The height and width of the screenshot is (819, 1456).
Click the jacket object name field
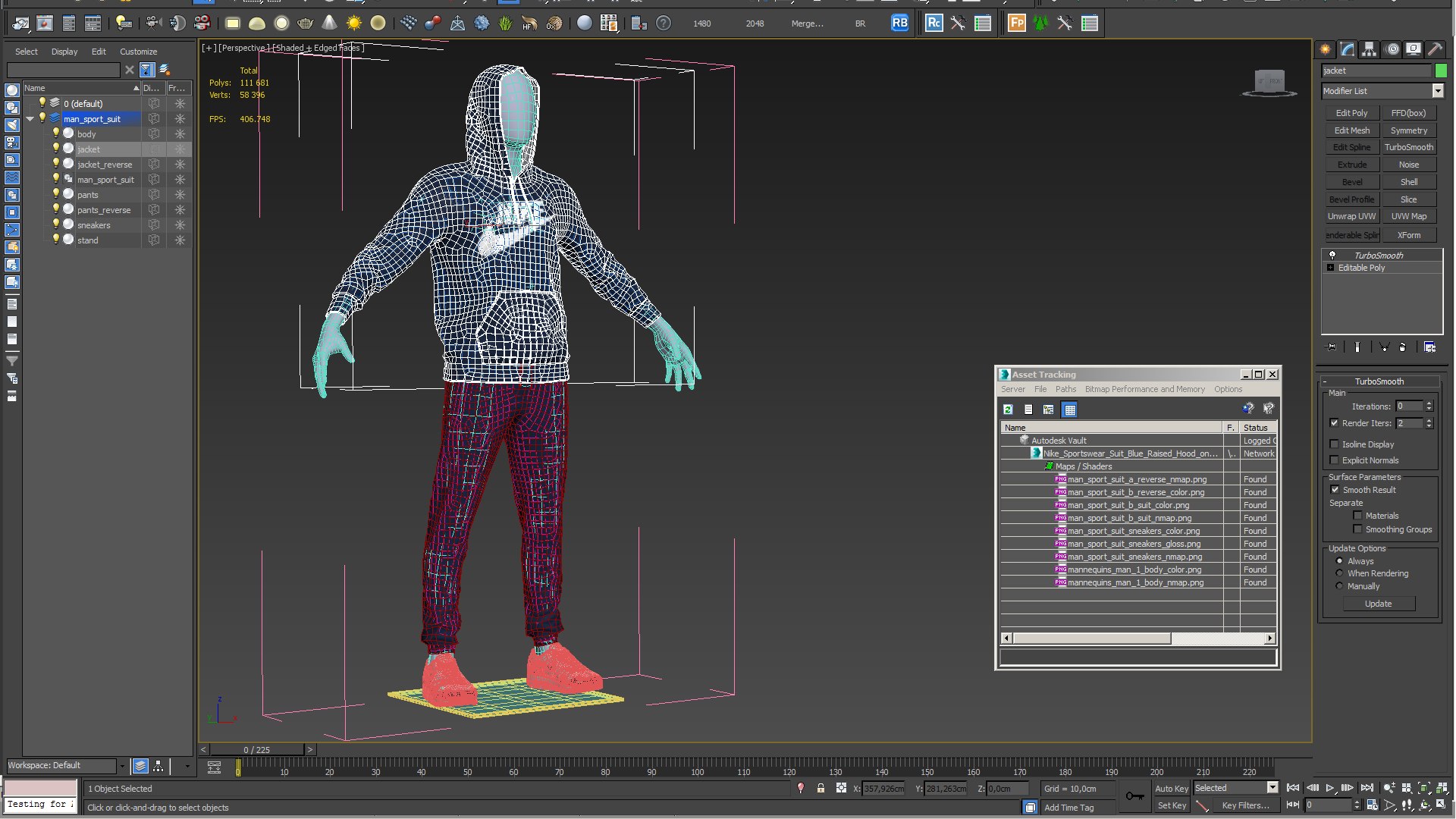pos(1376,71)
